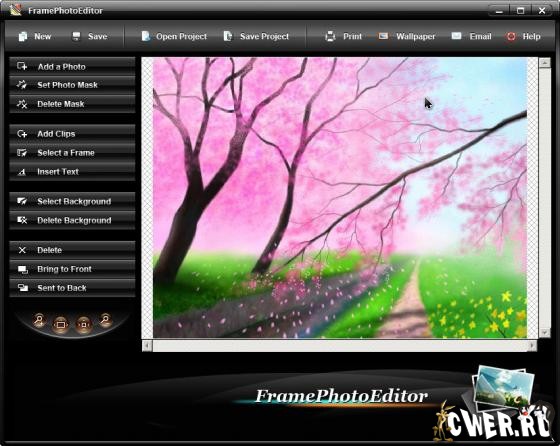Click the actual-size orb icon

(83, 324)
